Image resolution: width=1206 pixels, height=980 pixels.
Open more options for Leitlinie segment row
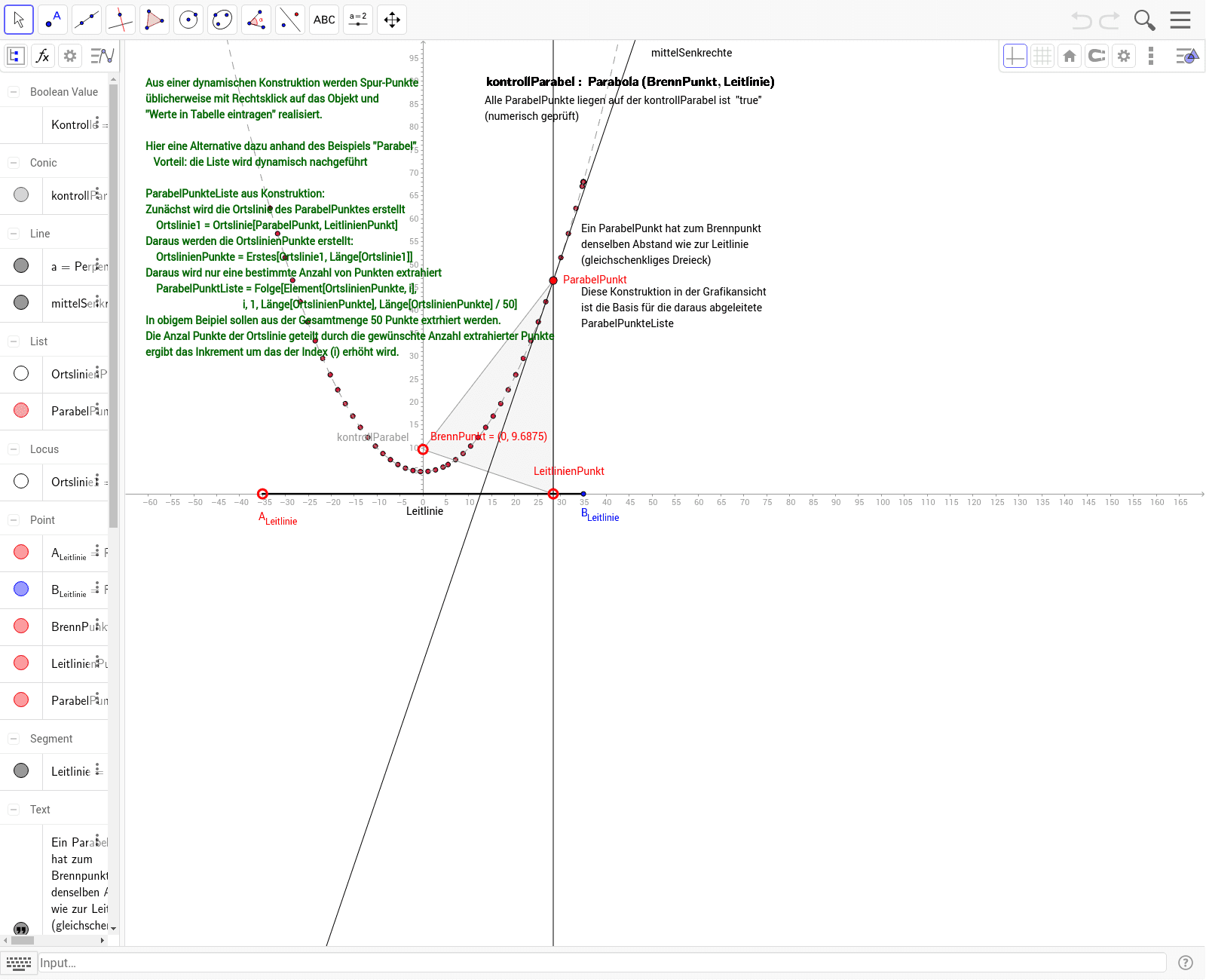click(x=97, y=769)
